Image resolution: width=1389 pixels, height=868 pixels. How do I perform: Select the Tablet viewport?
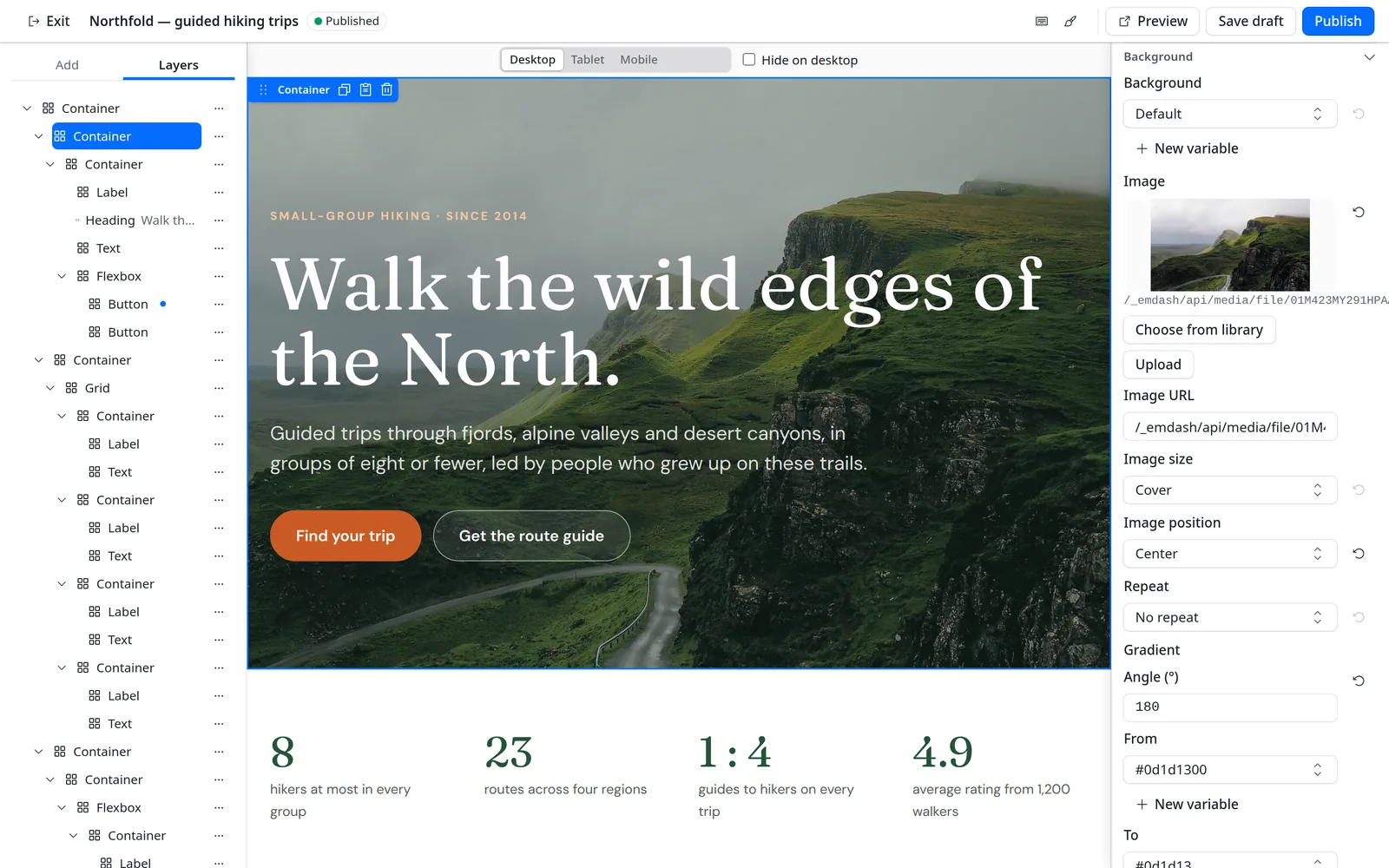click(x=588, y=60)
